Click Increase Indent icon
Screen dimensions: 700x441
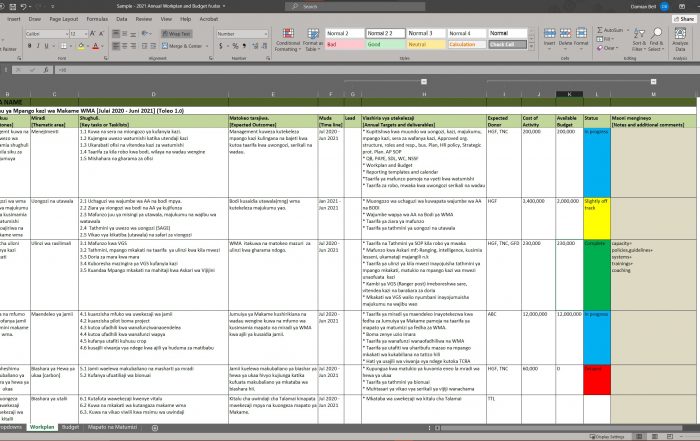[153, 46]
